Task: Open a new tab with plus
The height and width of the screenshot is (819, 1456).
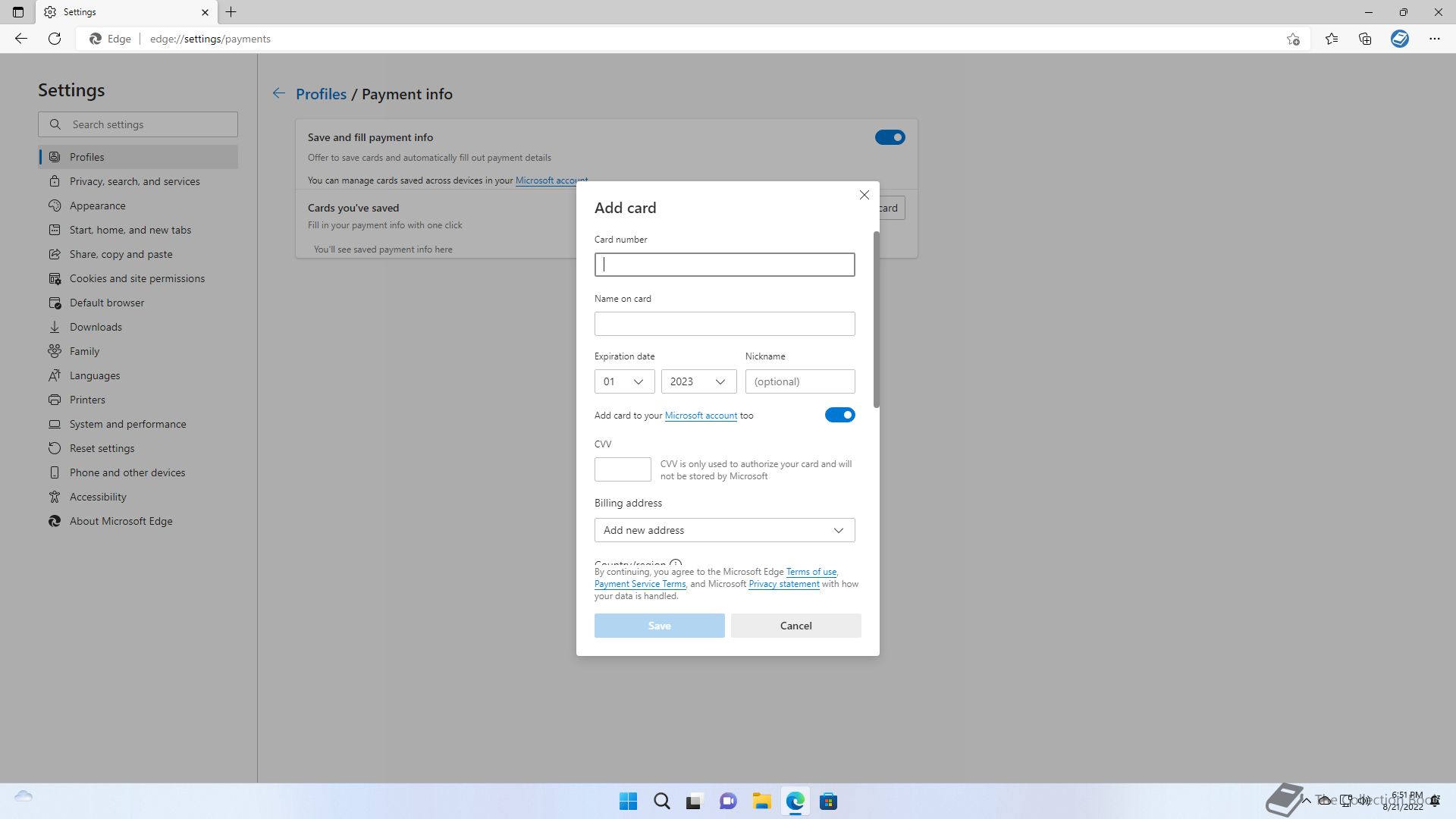Action: tap(231, 12)
